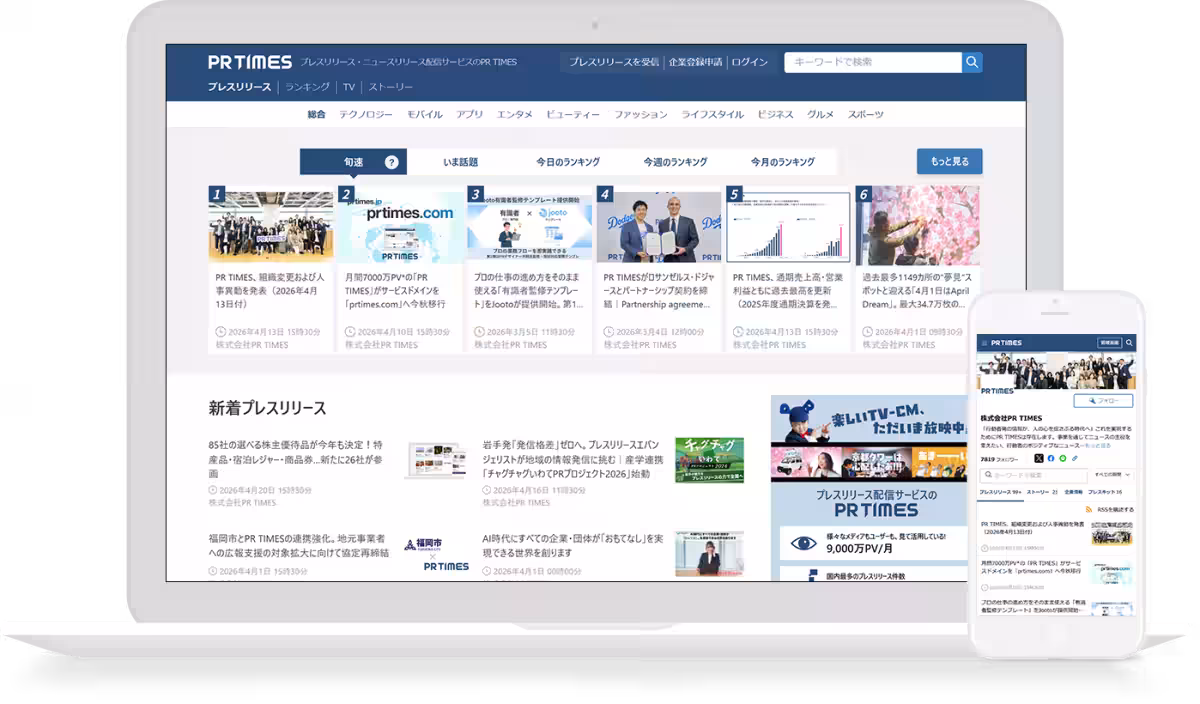This screenshot has height=704, width=1200.
Task: Open ranked card 3 Jooto template thumbnail
Action: point(530,227)
